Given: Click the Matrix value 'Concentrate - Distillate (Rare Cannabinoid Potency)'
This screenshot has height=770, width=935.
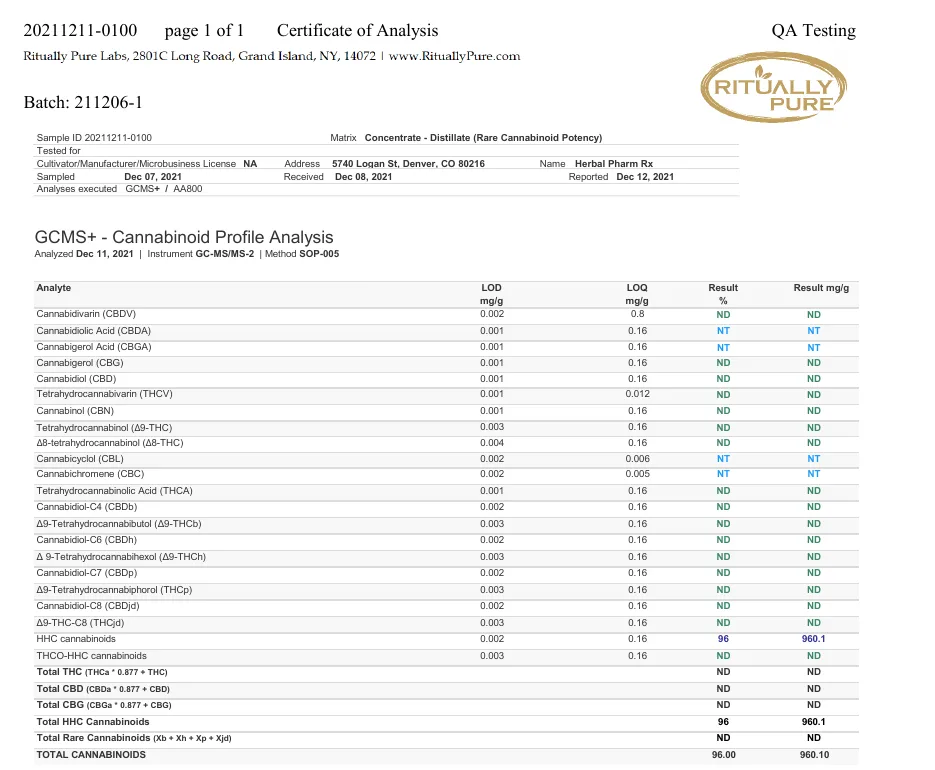Looking at the screenshot, I should (x=483, y=138).
